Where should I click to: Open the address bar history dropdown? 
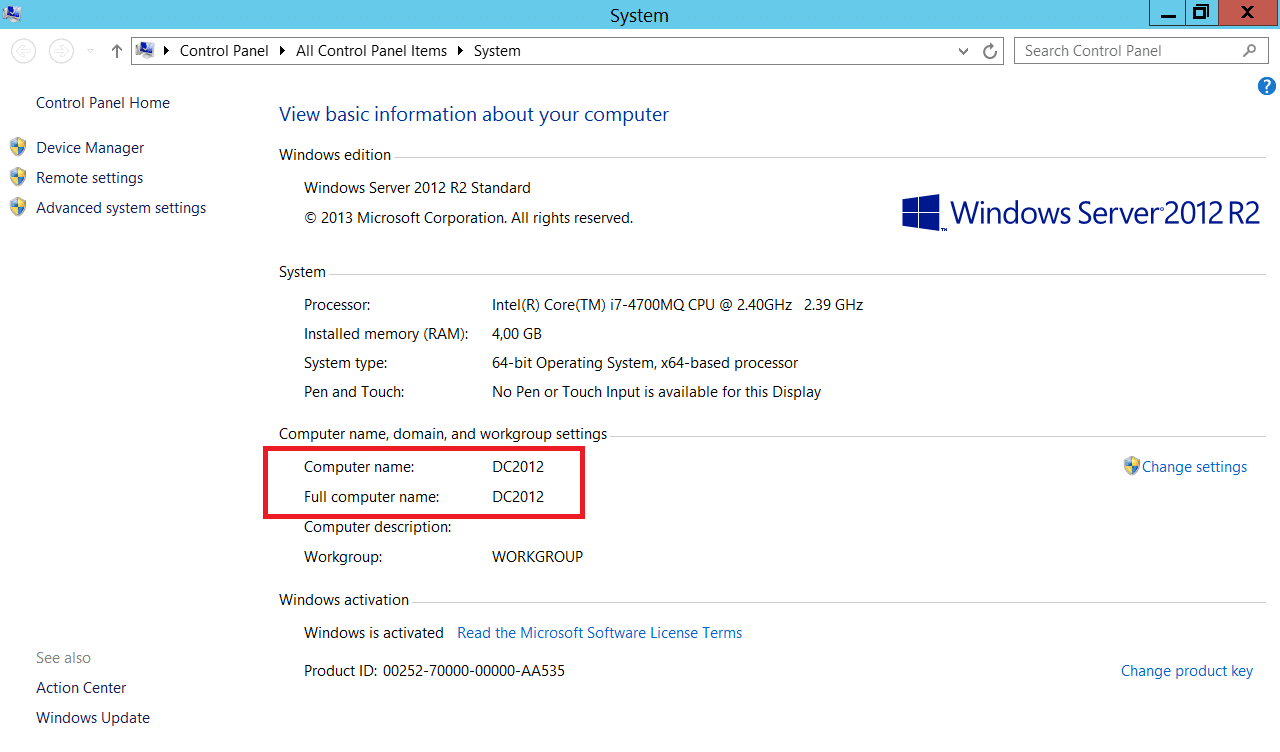[963, 51]
